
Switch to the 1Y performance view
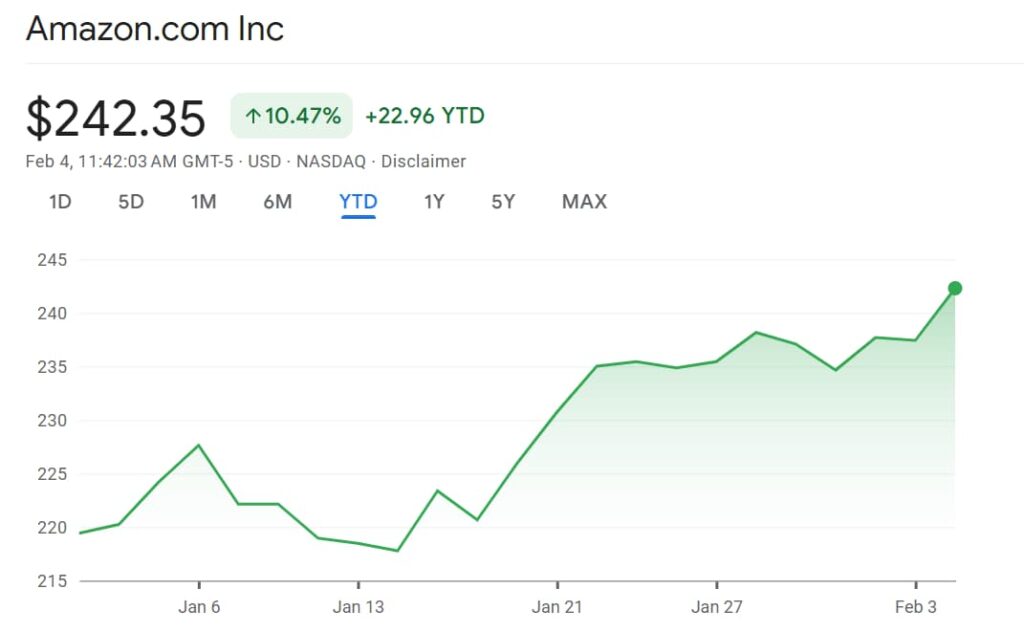[434, 202]
